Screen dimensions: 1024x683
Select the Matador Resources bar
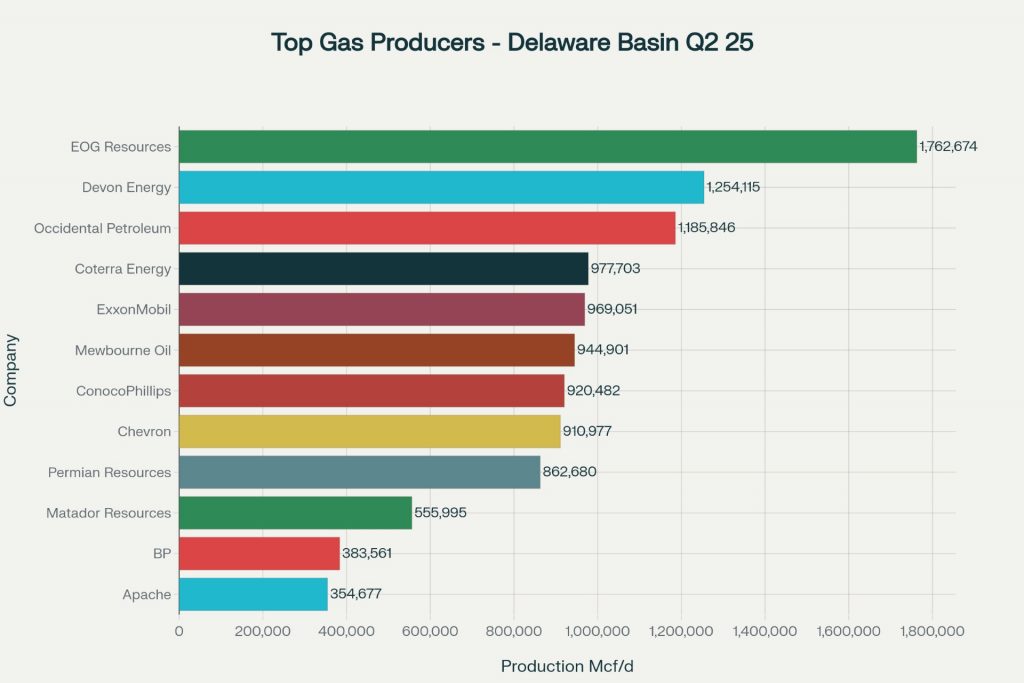tap(295, 513)
